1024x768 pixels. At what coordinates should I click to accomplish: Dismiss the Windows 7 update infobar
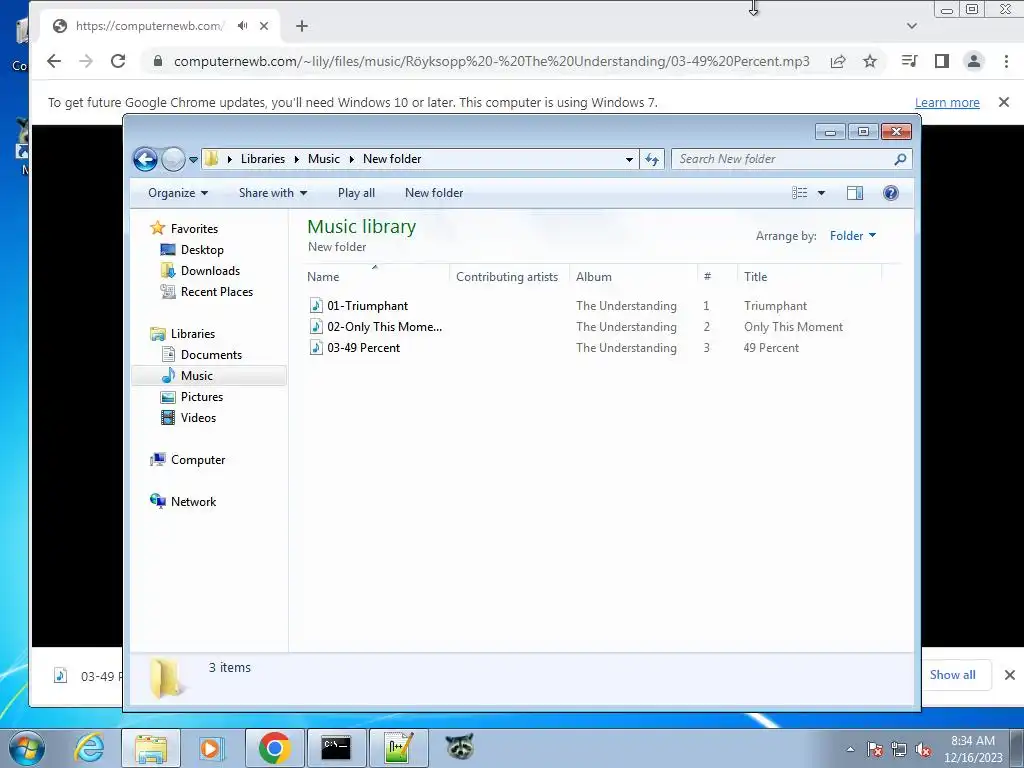point(1004,102)
